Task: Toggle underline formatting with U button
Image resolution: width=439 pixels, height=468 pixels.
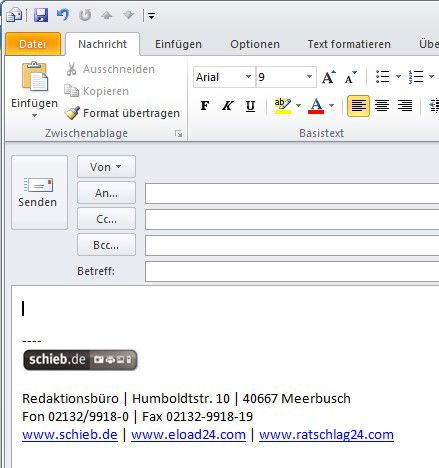Action: pyautogui.click(x=250, y=106)
